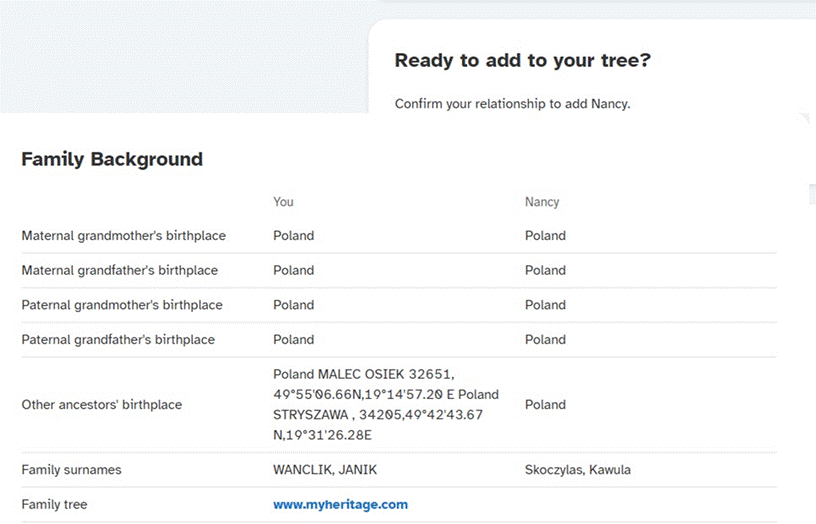Screen dimensions: 816x524
Task: Open the www.myheritage.com family tree link
Action: tap(340, 504)
